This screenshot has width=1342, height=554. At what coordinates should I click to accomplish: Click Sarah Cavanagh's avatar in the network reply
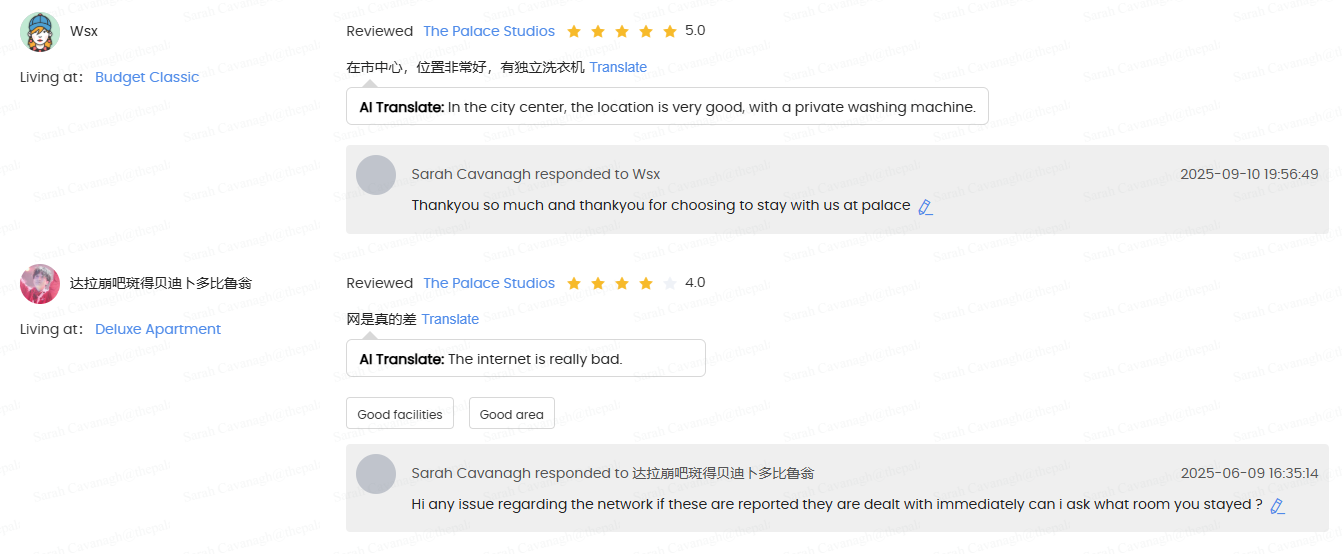tap(376, 474)
